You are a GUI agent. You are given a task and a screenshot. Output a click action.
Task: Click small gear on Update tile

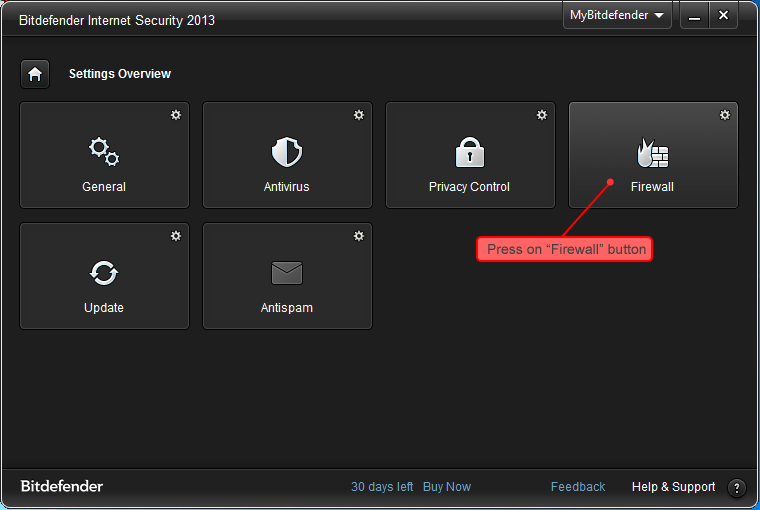pyautogui.click(x=176, y=236)
